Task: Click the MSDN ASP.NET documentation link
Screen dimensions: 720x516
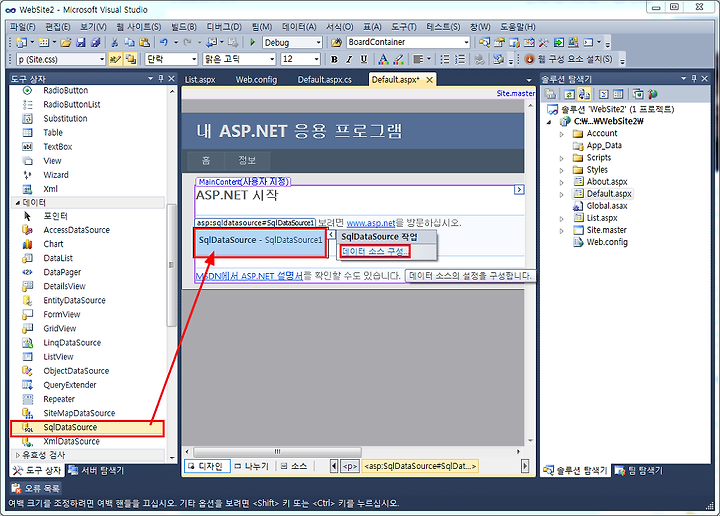Action: (249, 276)
